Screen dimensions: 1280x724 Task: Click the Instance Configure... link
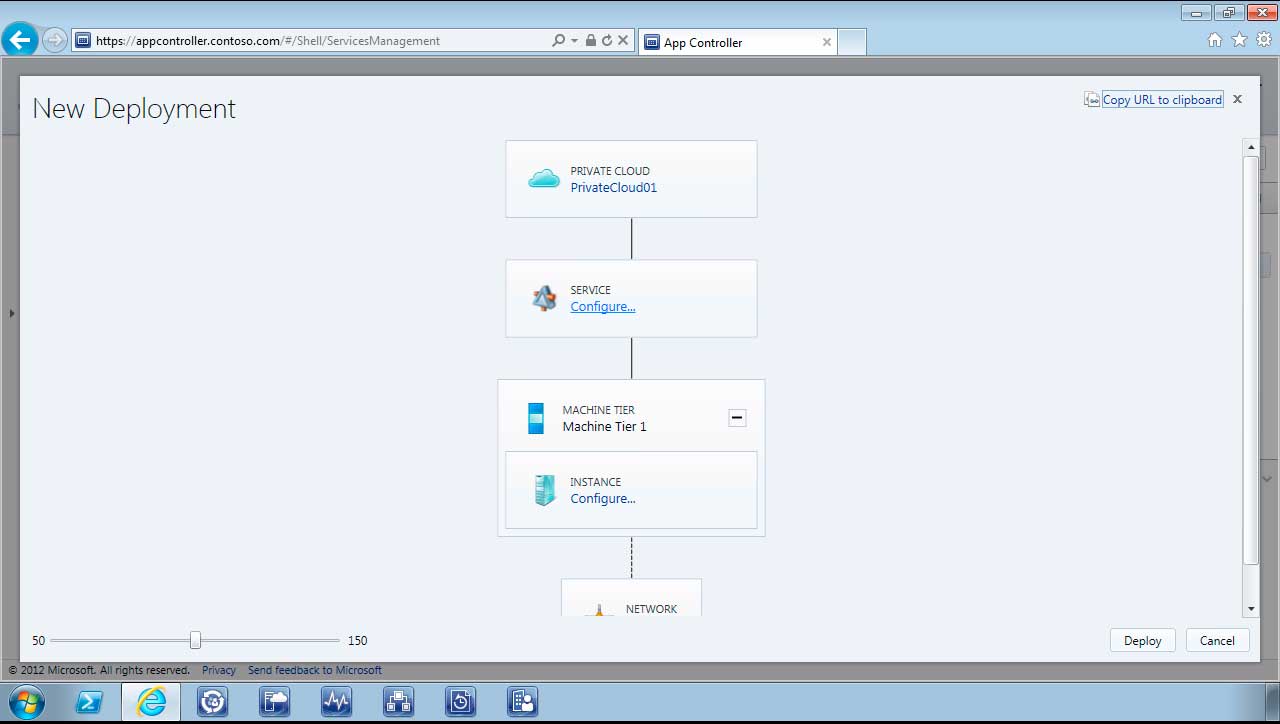coord(603,499)
